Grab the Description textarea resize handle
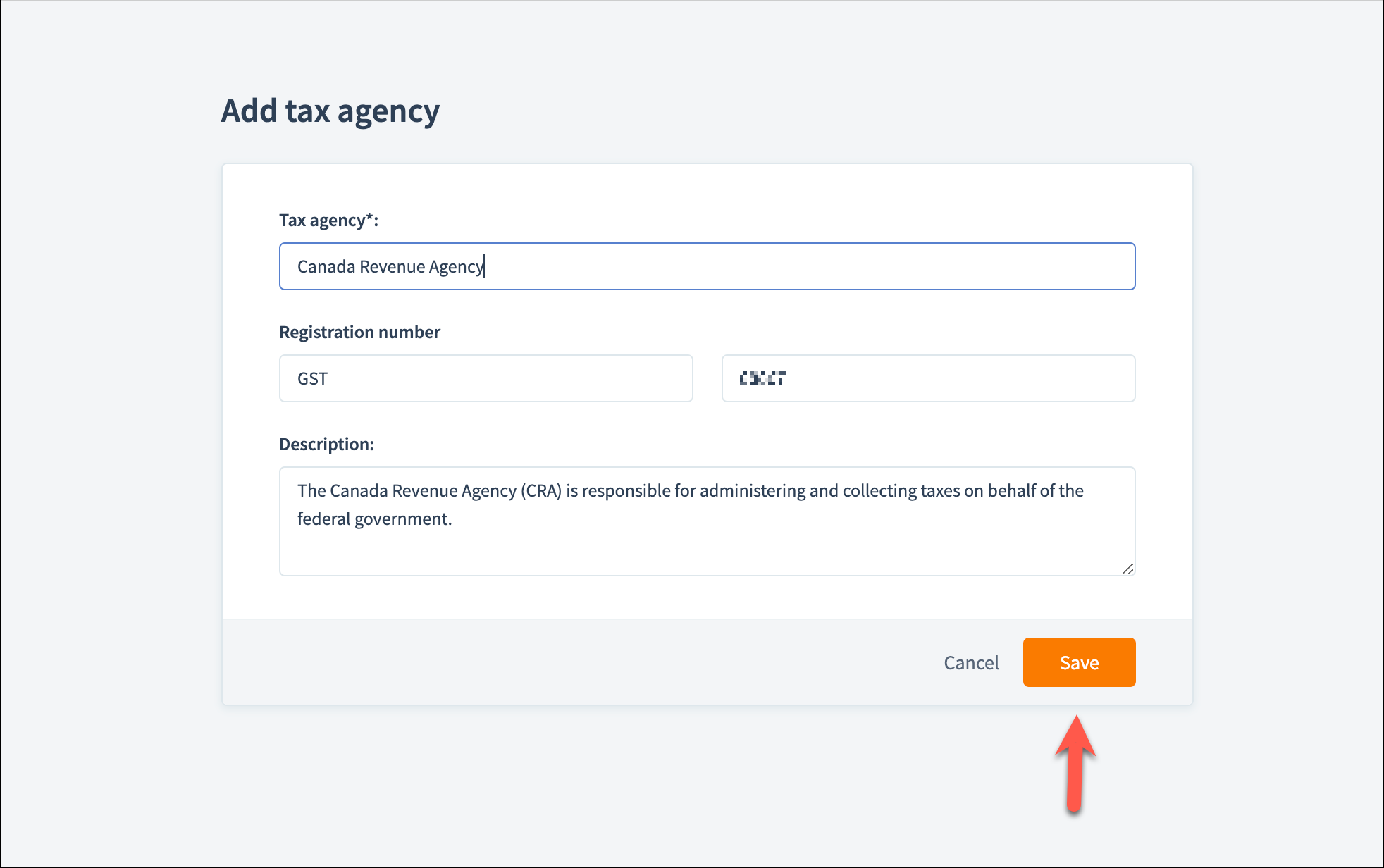Image resolution: width=1384 pixels, height=868 pixels. pyautogui.click(x=1127, y=569)
